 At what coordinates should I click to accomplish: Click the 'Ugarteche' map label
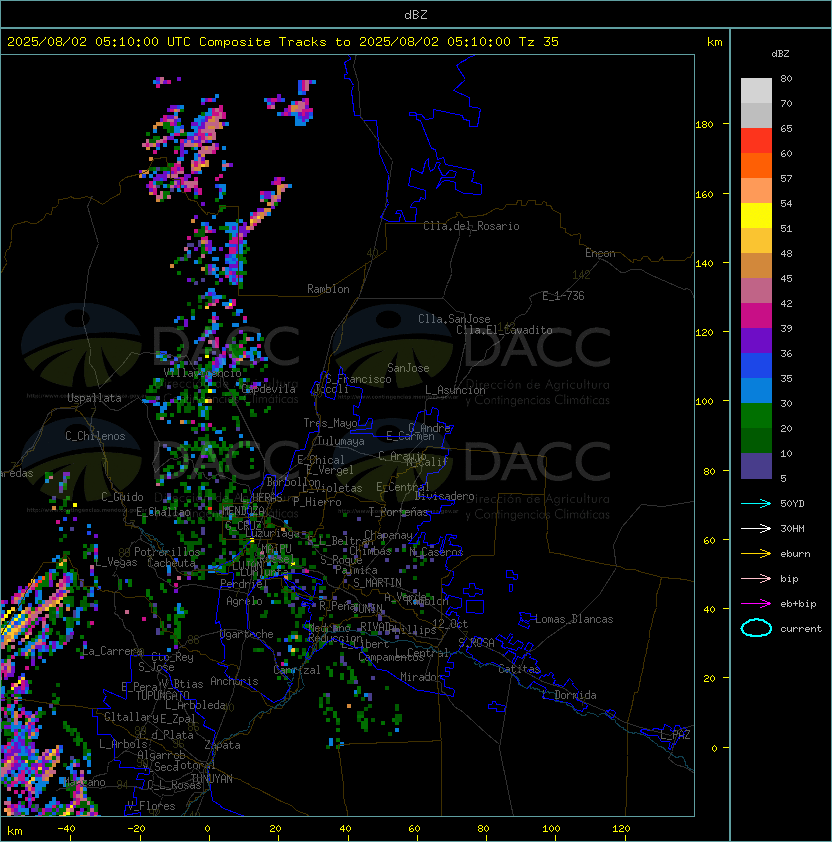point(247,634)
